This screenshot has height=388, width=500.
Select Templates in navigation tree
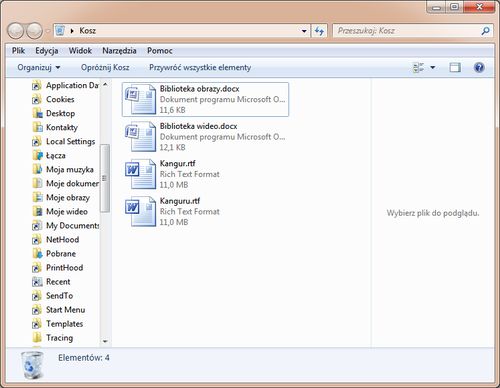(x=64, y=324)
